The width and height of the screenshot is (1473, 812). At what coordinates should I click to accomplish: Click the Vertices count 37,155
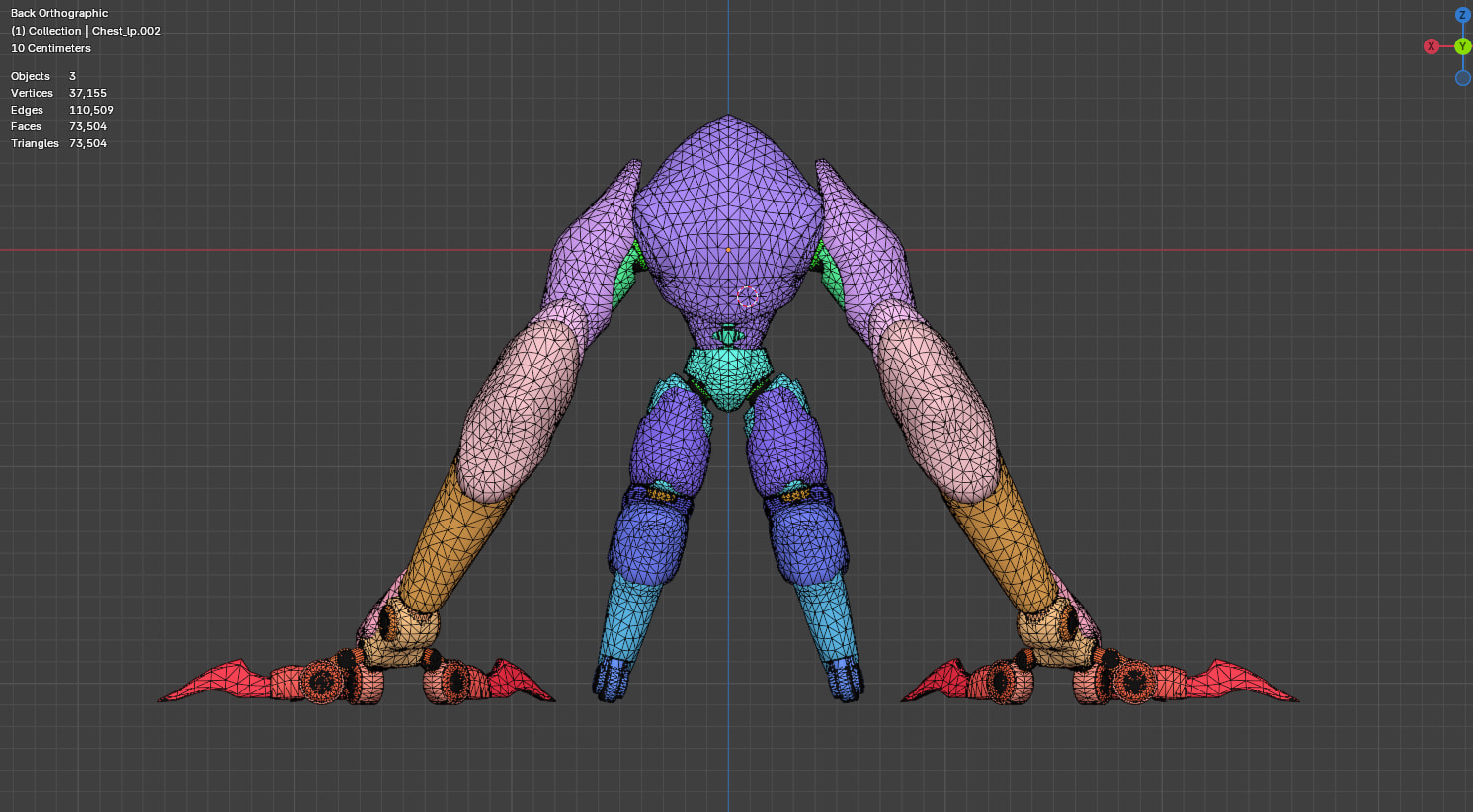(87, 93)
